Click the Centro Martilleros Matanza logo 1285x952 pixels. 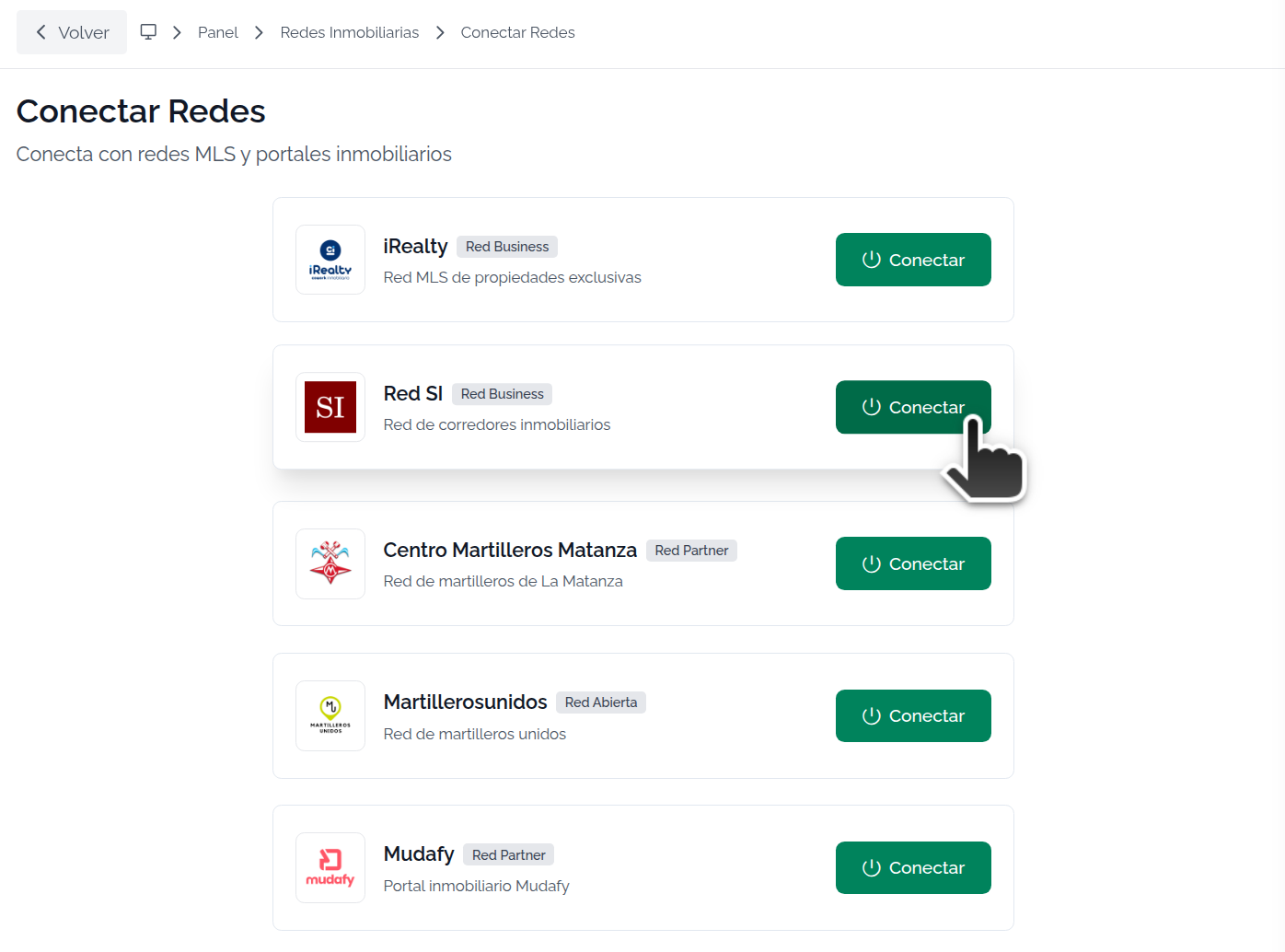click(x=330, y=563)
